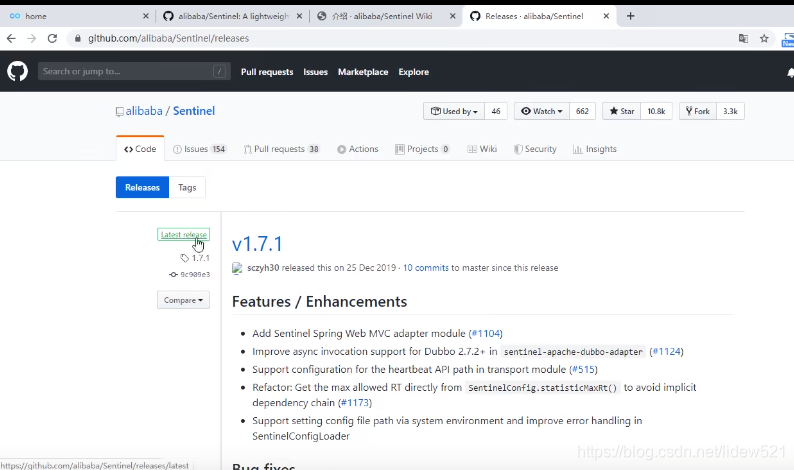This screenshot has width=794, height=470.
Task: Click Pull requests in top navigation
Action: pos(267,72)
